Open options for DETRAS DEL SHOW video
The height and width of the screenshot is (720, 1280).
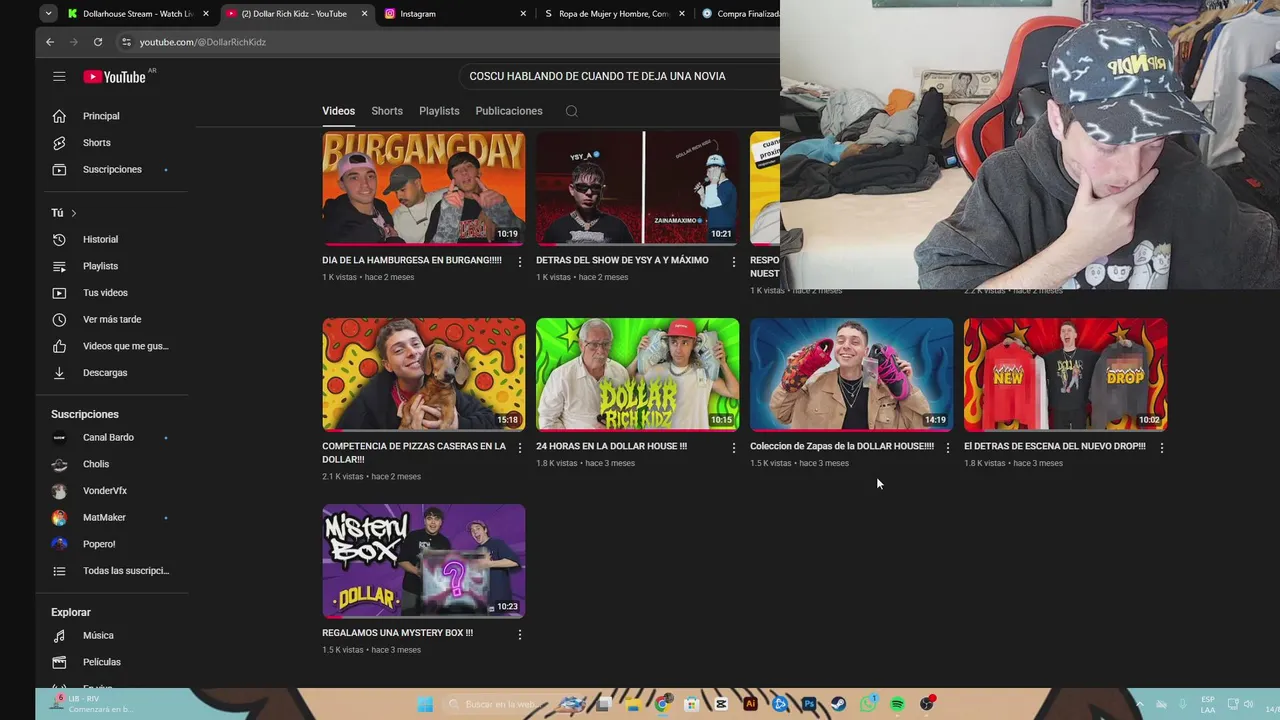[x=733, y=262]
